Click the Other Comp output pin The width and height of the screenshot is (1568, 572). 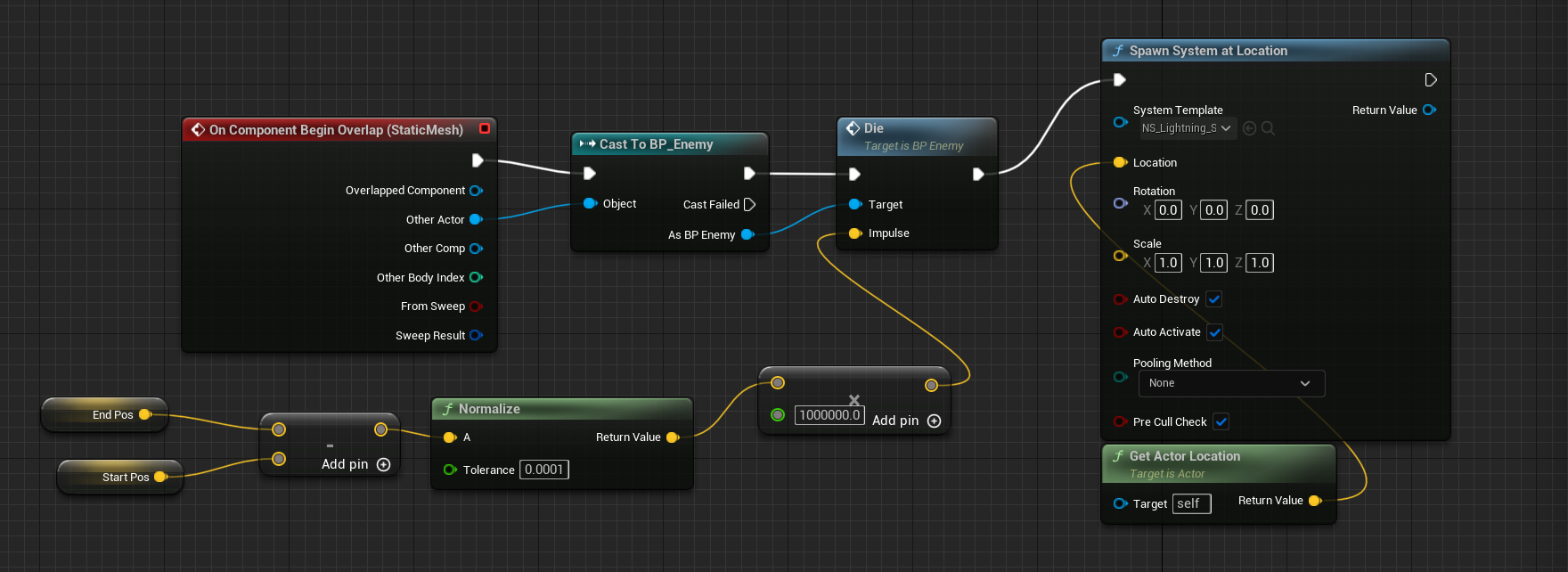pos(476,249)
